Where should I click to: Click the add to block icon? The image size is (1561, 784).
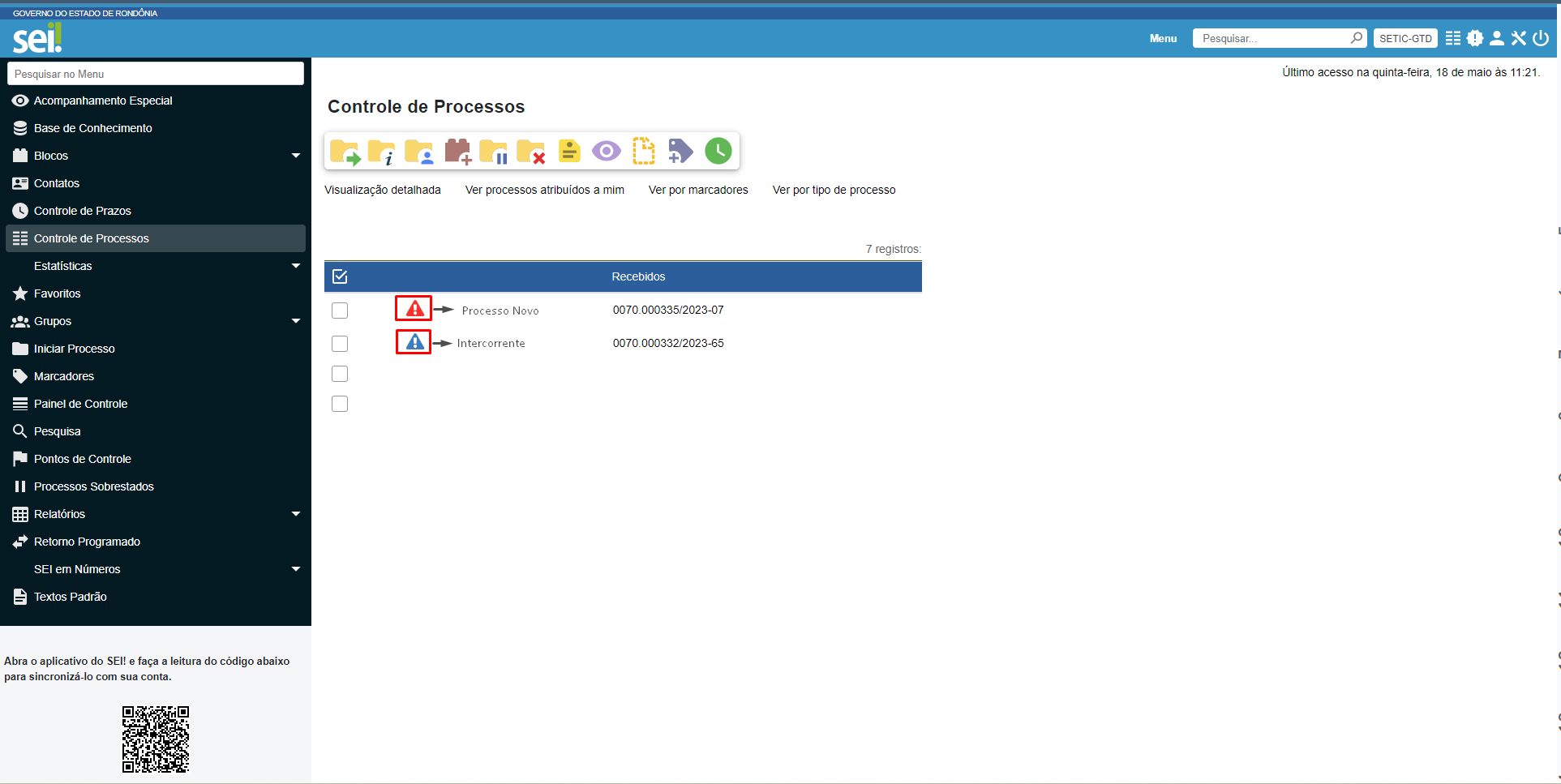(458, 152)
